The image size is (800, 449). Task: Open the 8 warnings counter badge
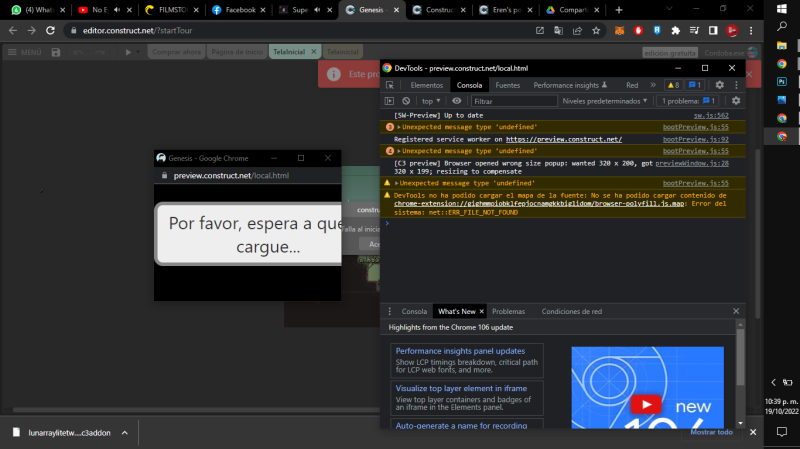[x=673, y=85]
